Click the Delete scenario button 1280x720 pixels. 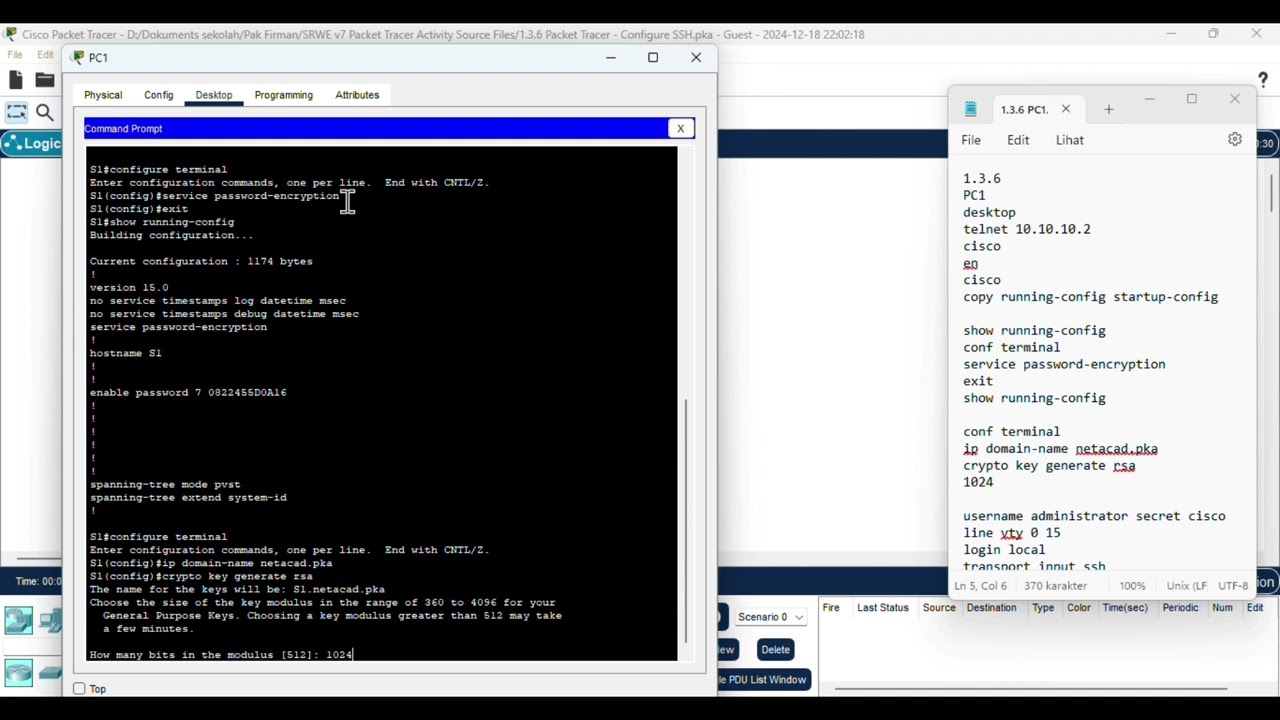pos(775,650)
